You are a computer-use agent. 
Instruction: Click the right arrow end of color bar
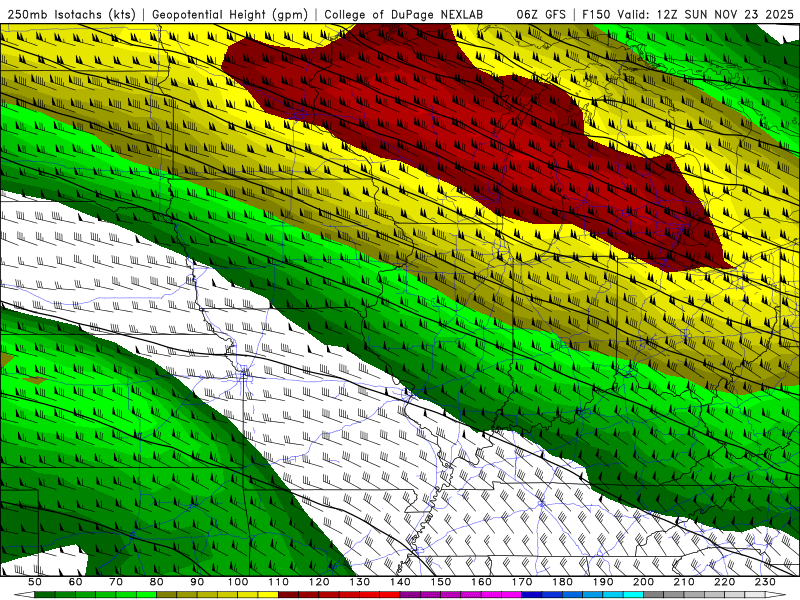click(775, 594)
